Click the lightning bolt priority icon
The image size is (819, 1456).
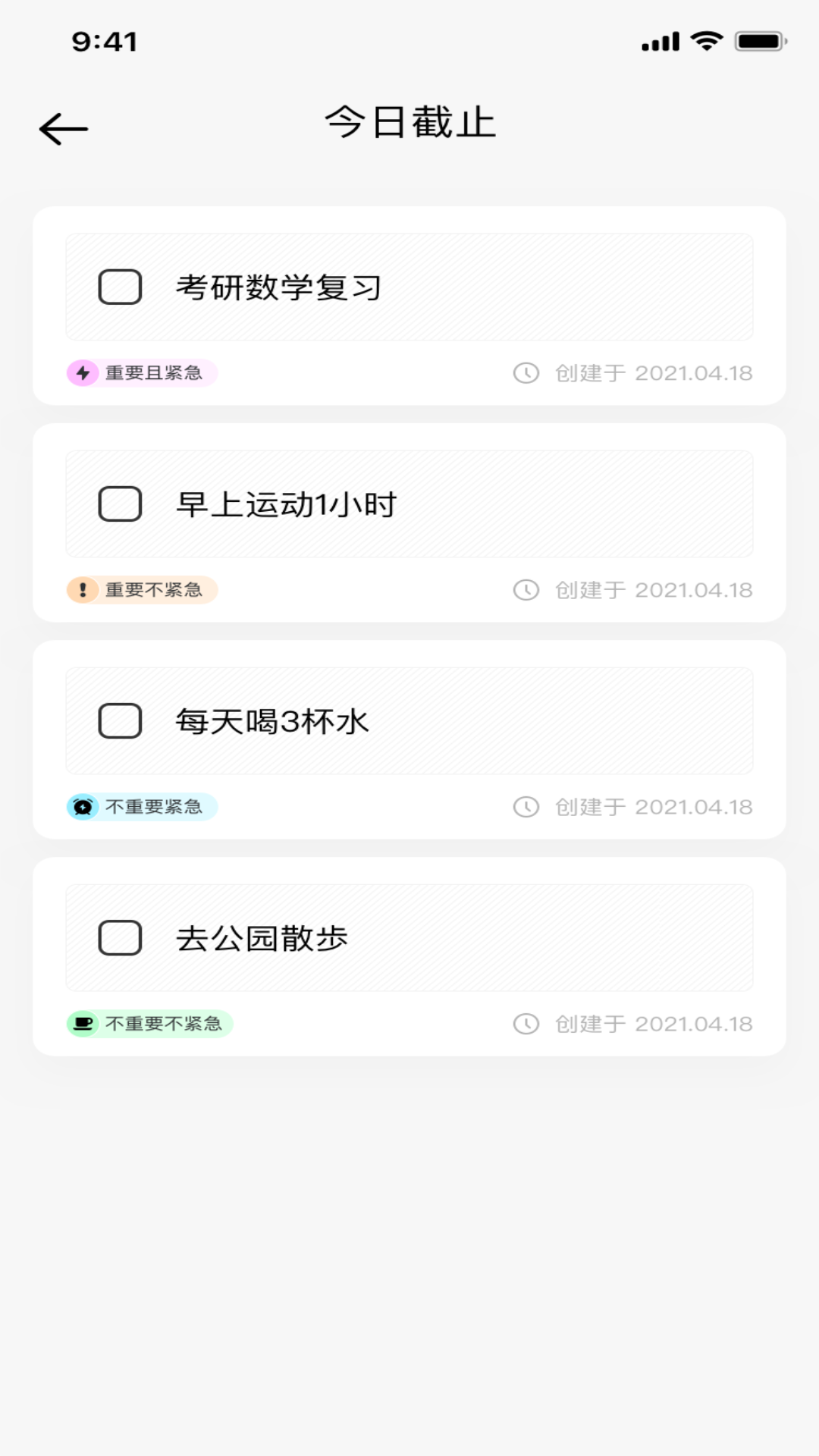pos(83,373)
